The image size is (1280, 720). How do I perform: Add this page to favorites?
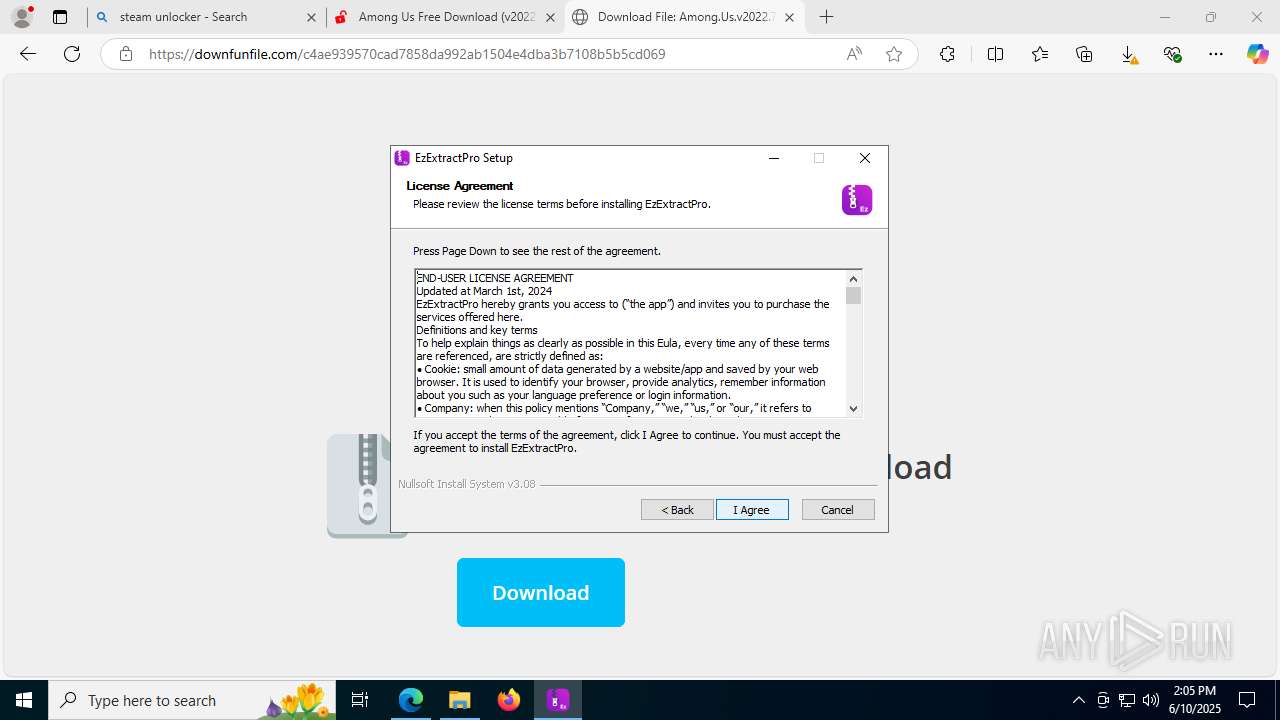coord(894,54)
